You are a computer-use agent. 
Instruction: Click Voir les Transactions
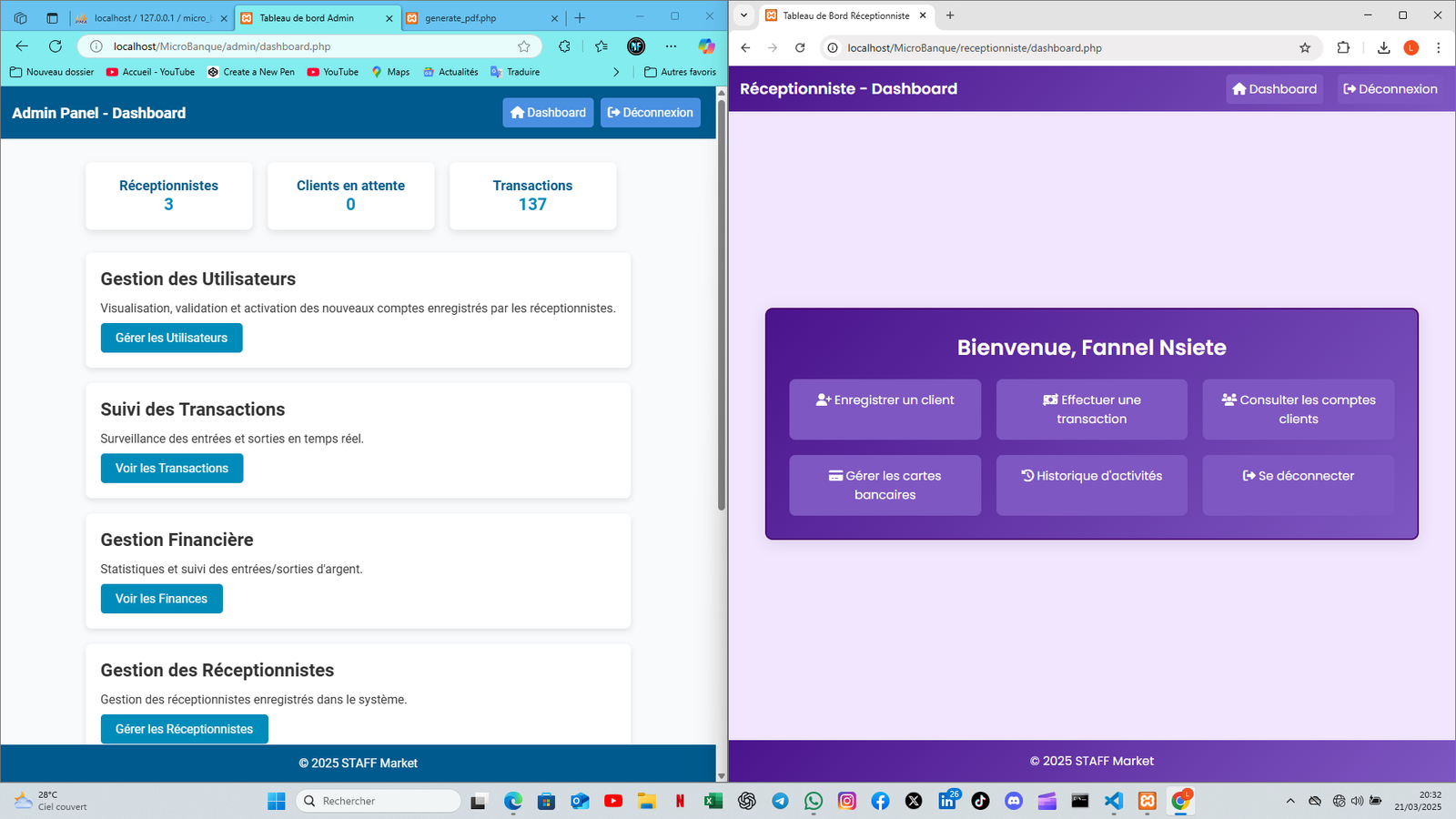click(x=171, y=468)
